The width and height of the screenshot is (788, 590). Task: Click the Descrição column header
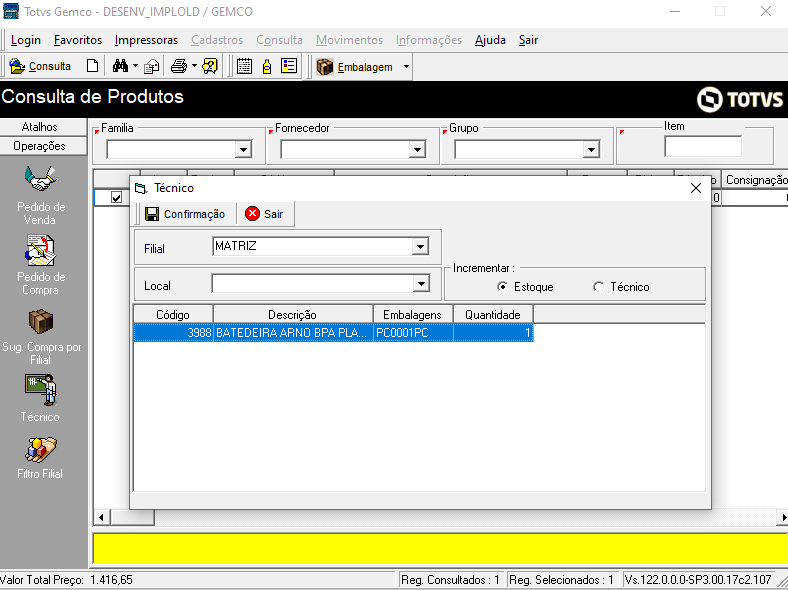pyautogui.click(x=292, y=315)
